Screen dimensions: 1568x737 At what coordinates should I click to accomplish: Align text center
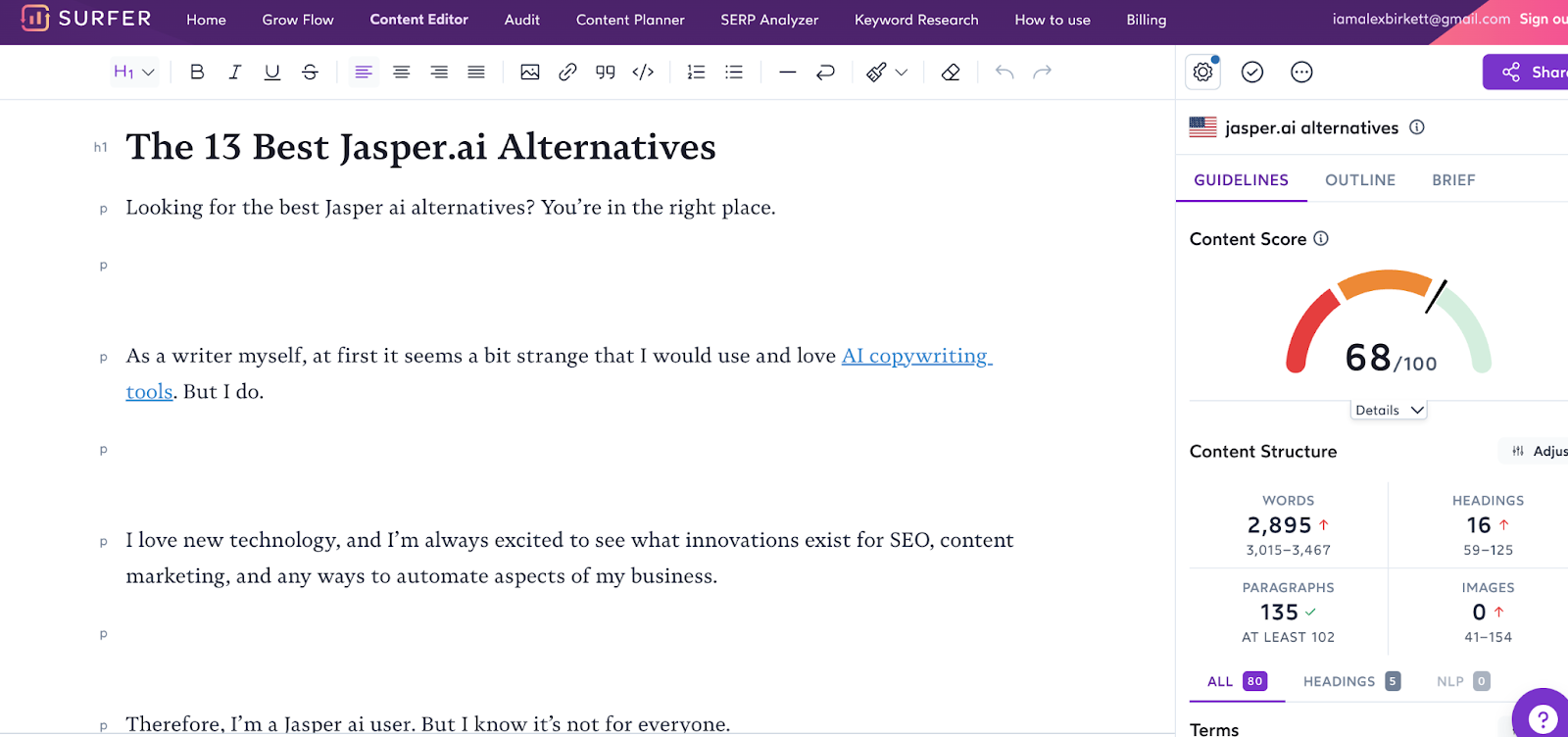402,72
